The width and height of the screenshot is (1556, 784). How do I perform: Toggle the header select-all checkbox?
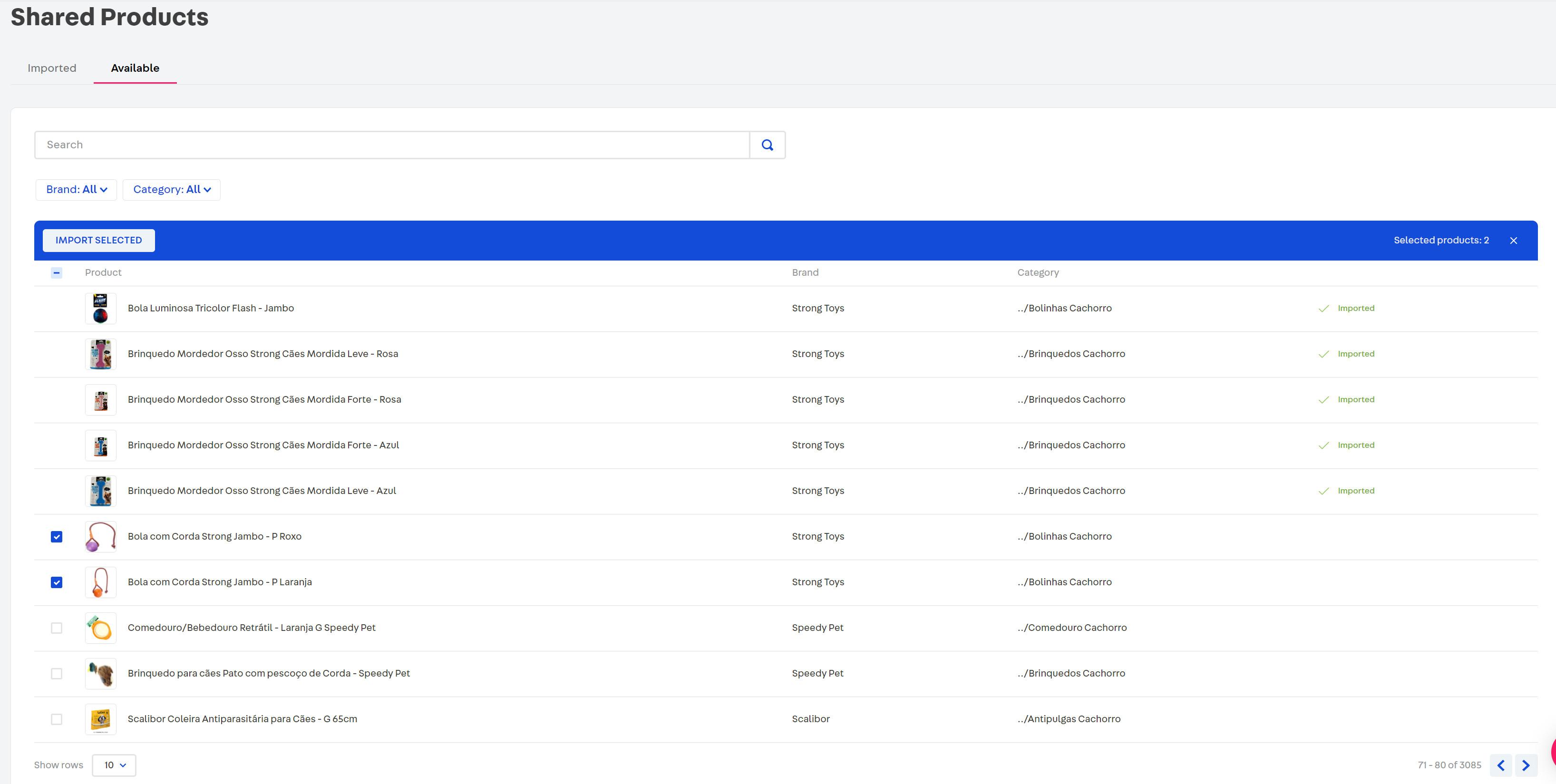tap(57, 273)
